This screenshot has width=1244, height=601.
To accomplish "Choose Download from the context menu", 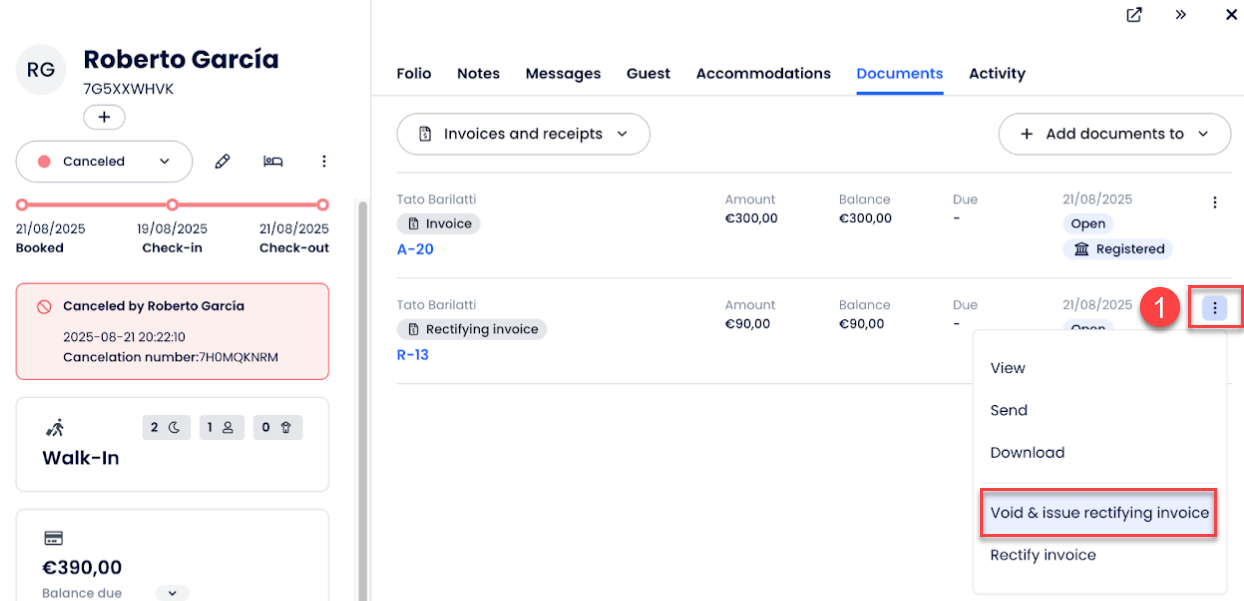I will (x=1027, y=453).
